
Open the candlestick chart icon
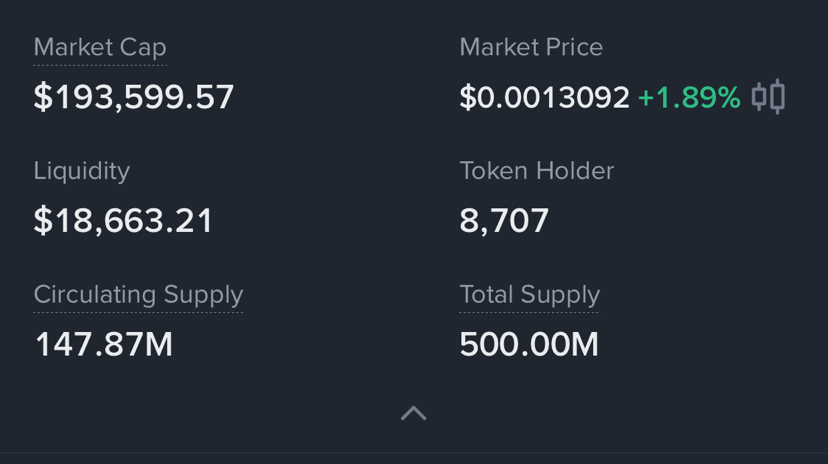coord(768,97)
